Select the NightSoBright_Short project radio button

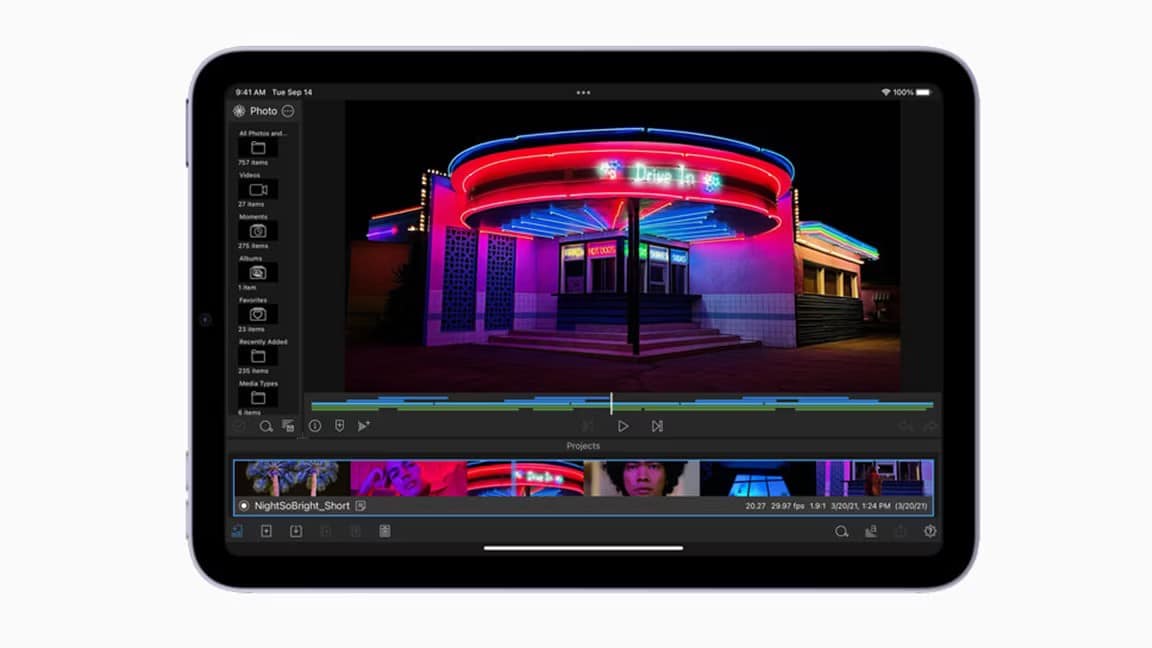tap(244, 506)
